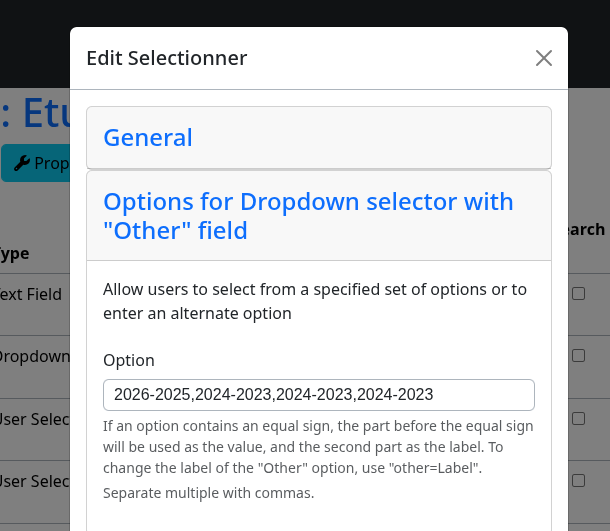Click the Search column header

click(x=586, y=230)
